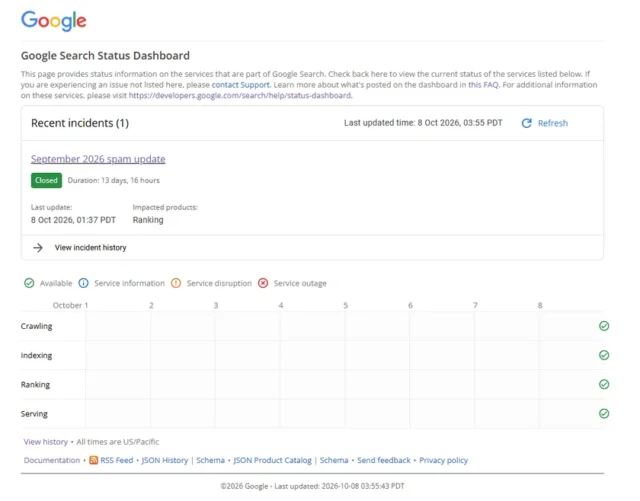The image size is (640, 501).
Task: Click the Serving row available checkmark
Action: click(x=604, y=414)
